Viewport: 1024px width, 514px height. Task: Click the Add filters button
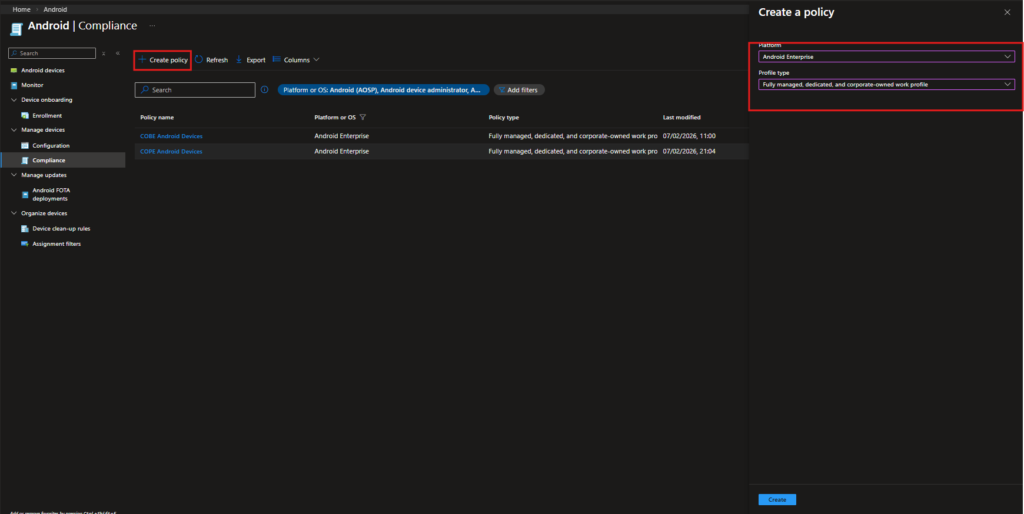point(520,90)
